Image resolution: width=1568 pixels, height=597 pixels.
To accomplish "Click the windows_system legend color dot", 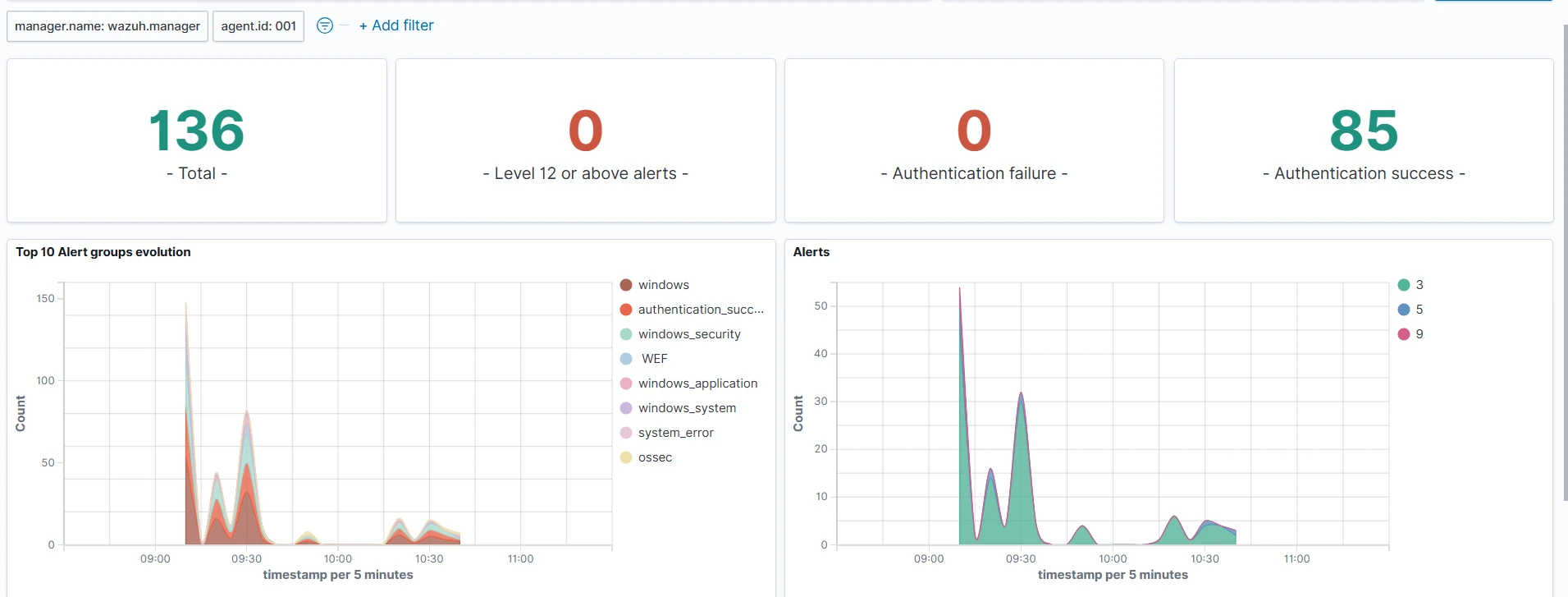I will (x=626, y=408).
